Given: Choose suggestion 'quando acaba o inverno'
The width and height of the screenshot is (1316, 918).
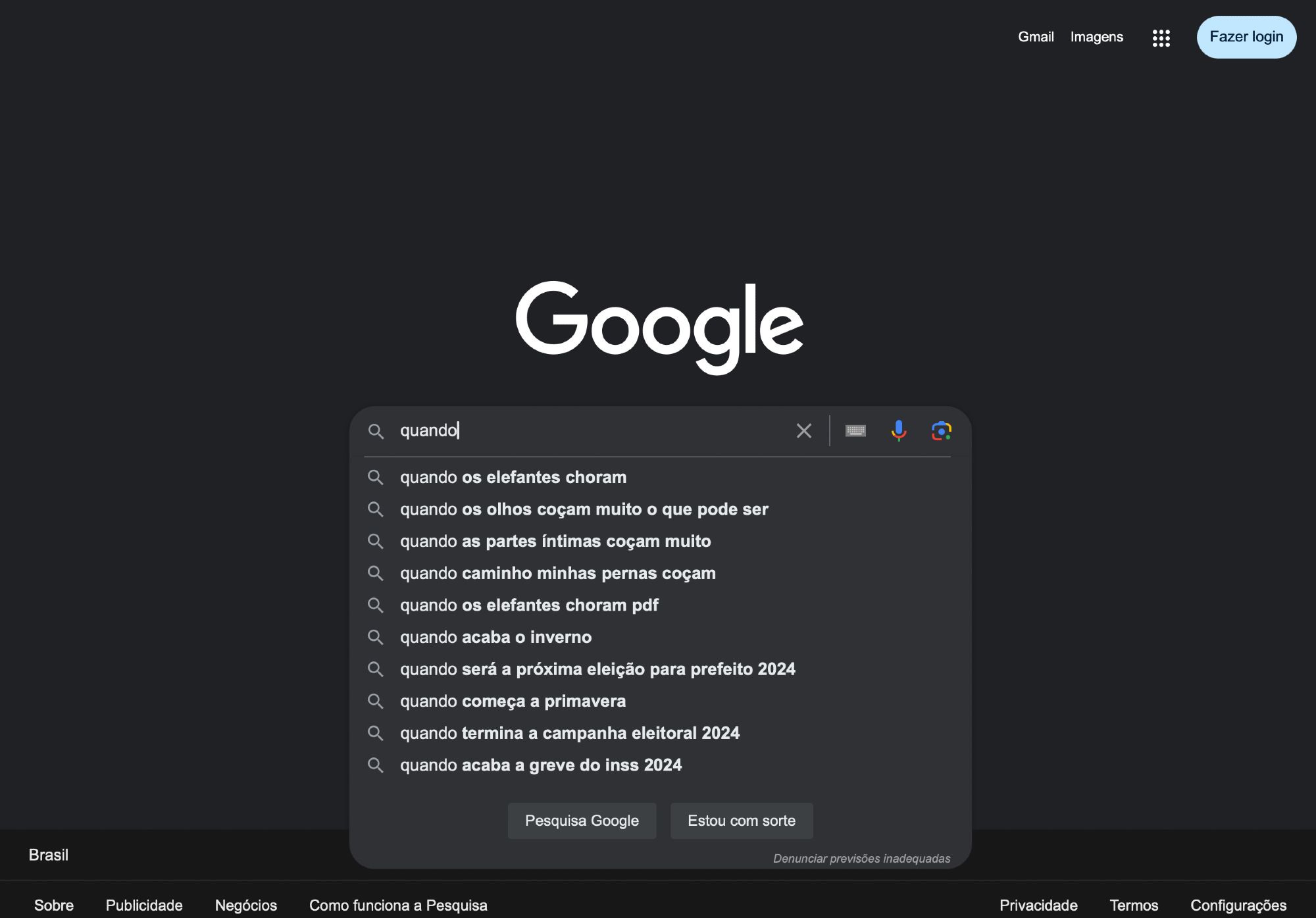Looking at the screenshot, I should click(660, 637).
